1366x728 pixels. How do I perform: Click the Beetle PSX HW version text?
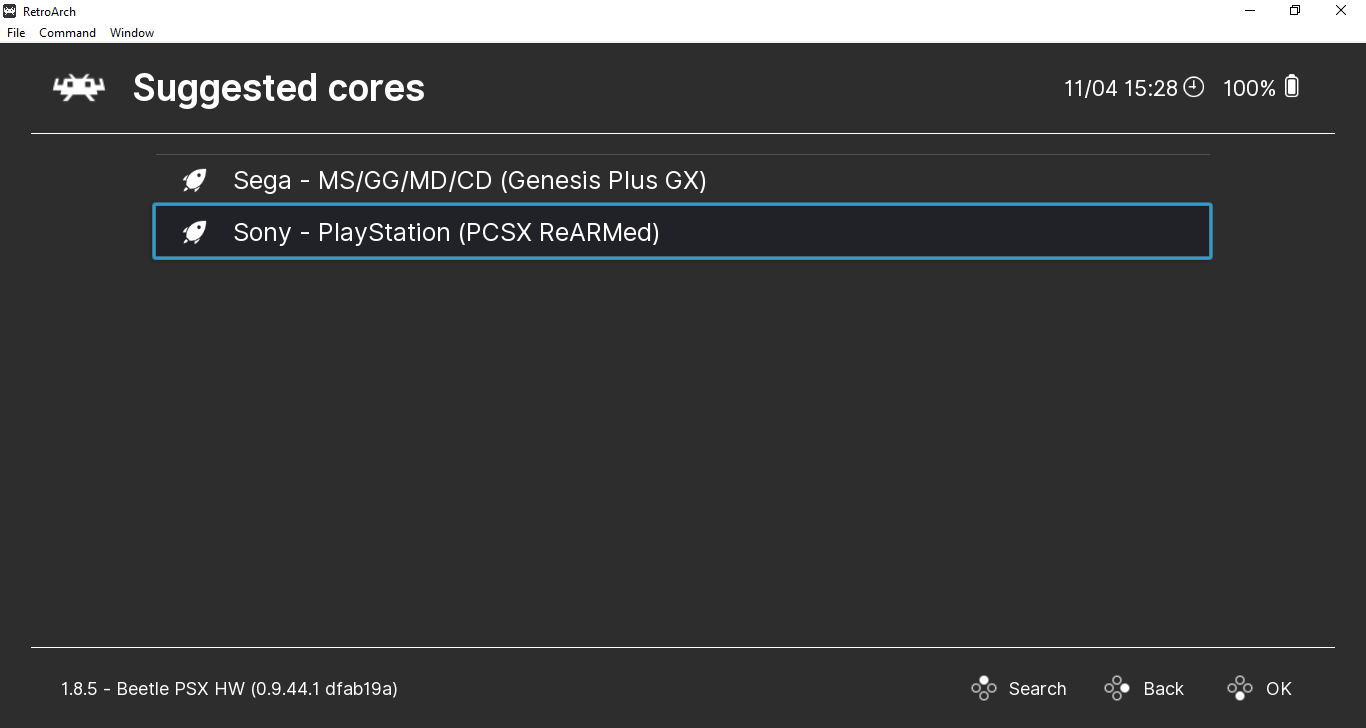(229, 689)
